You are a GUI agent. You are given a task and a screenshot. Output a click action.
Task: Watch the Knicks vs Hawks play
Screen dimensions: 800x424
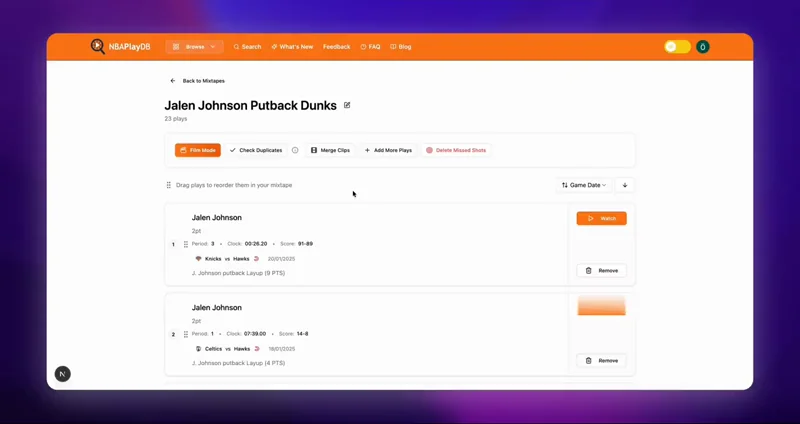(602, 218)
